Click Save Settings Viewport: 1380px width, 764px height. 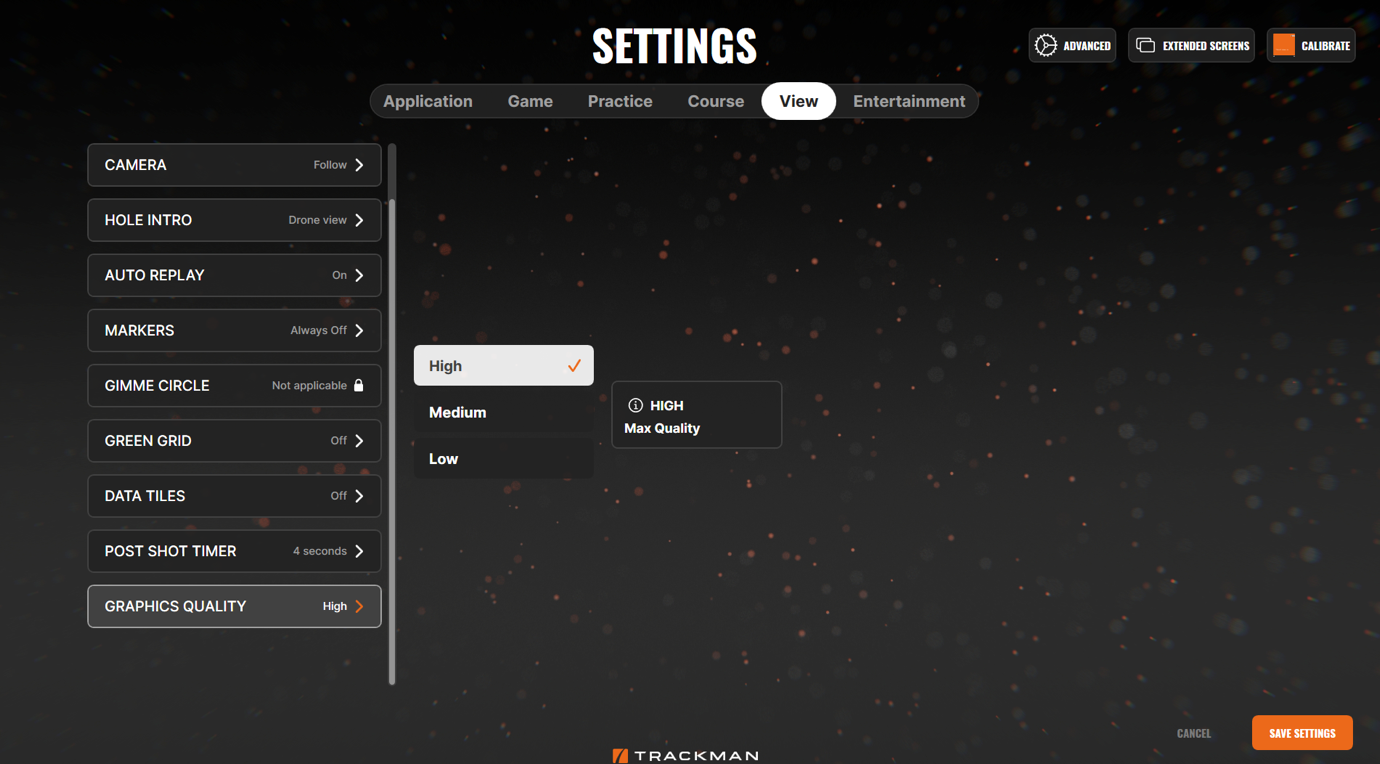point(1302,732)
